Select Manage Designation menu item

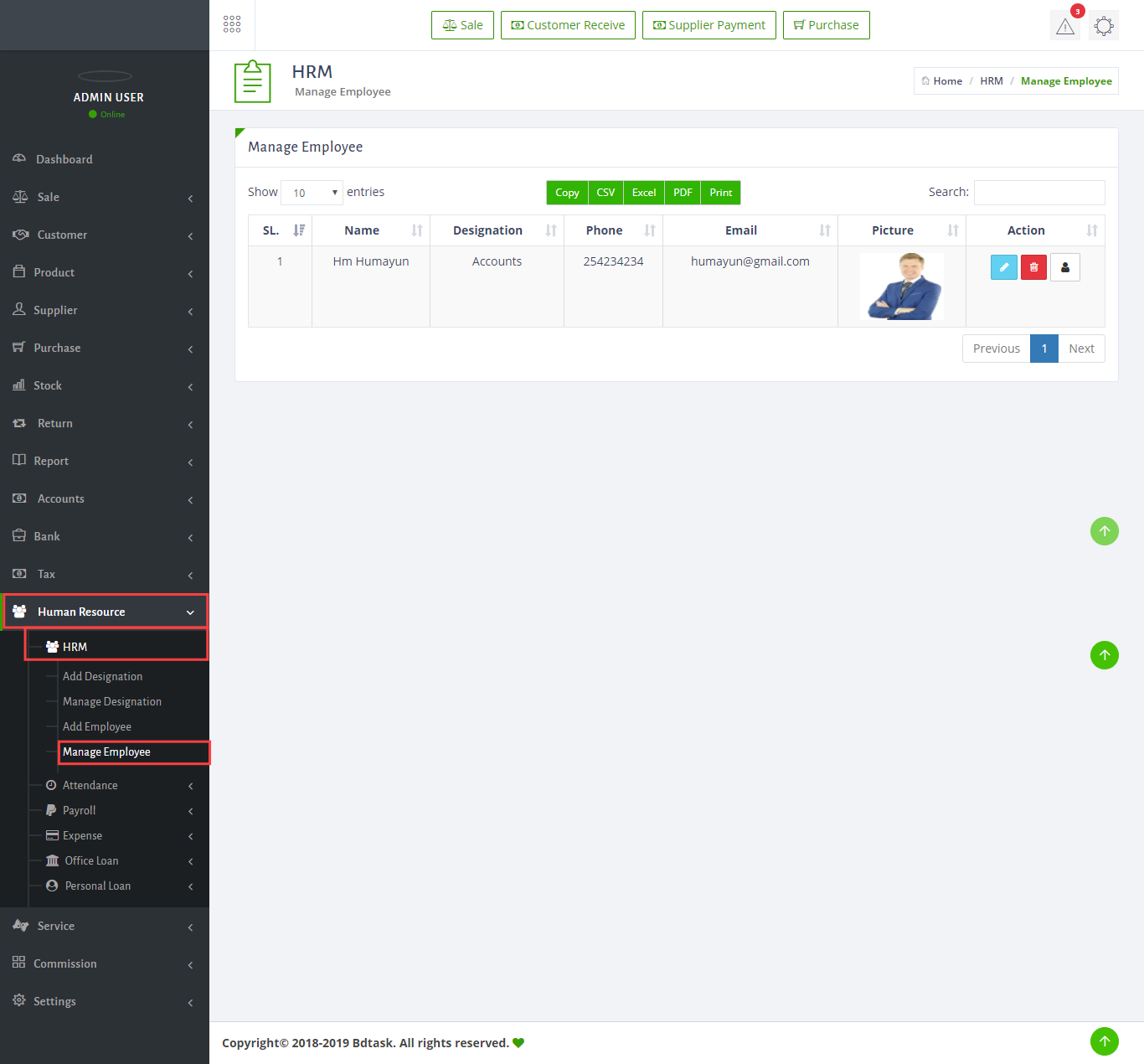[112, 701]
